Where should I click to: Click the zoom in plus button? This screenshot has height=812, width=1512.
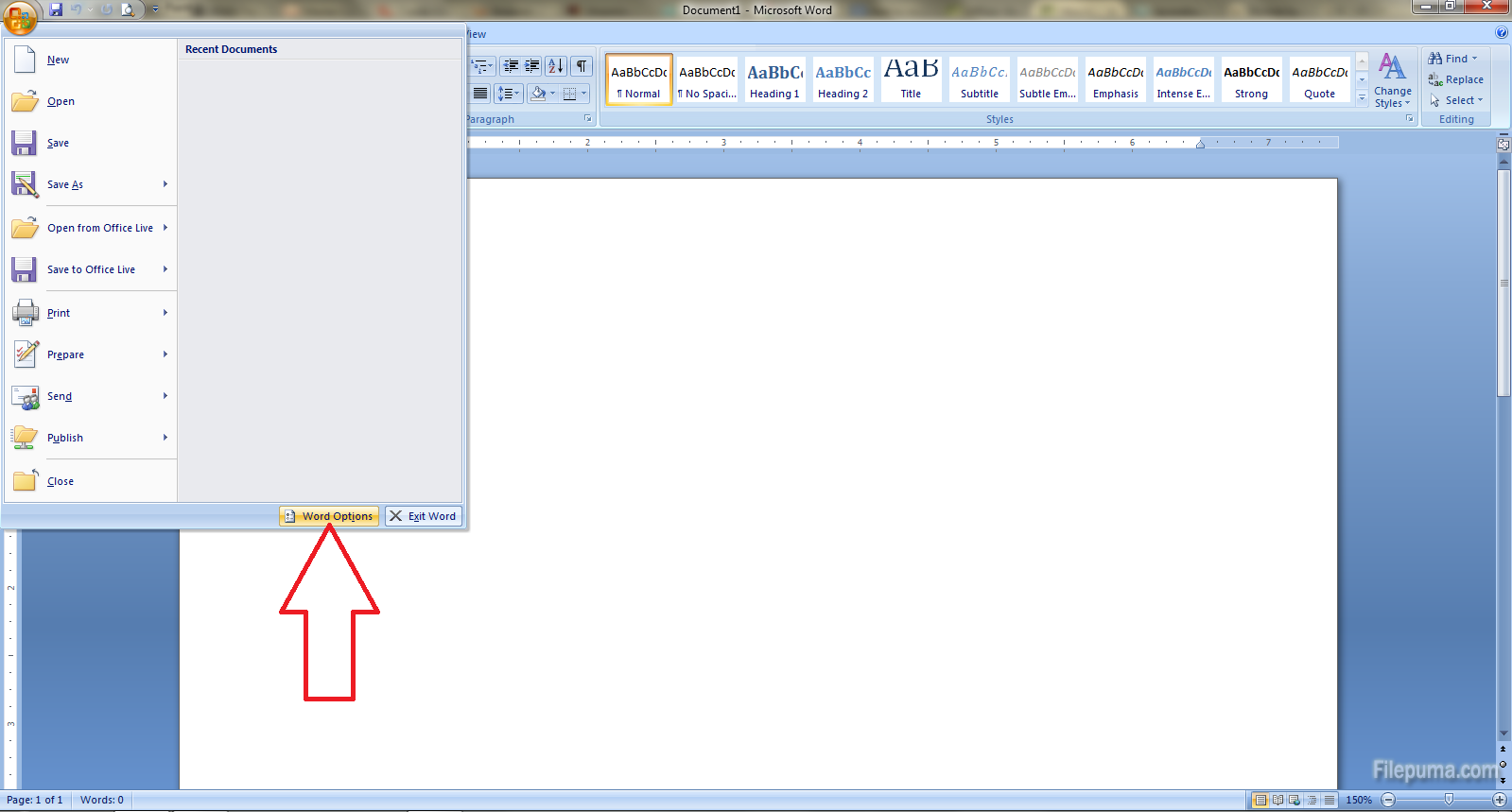point(1500,800)
